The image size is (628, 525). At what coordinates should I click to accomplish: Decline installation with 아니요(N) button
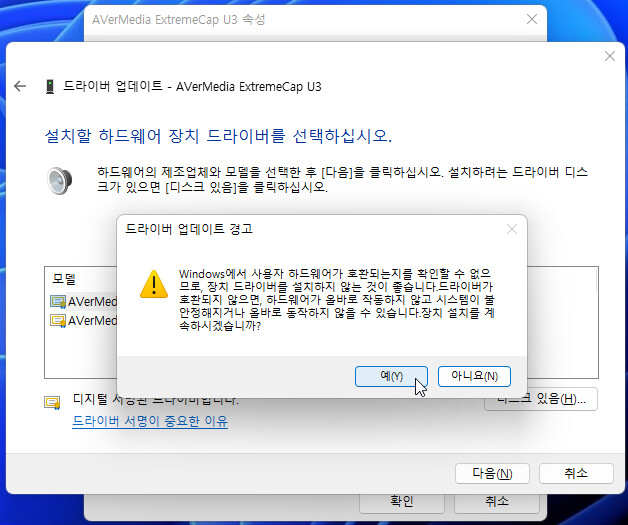pyautogui.click(x=474, y=376)
